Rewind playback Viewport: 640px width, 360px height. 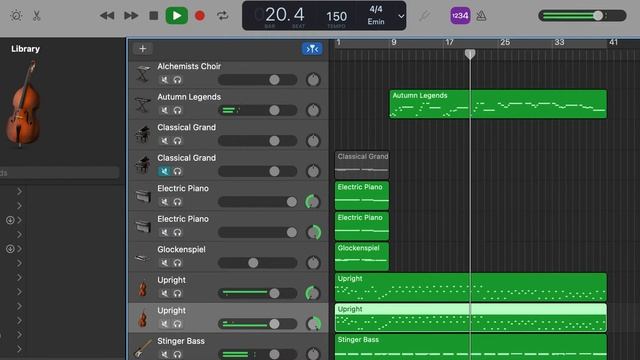pyautogui.click(x=107, y=16)
